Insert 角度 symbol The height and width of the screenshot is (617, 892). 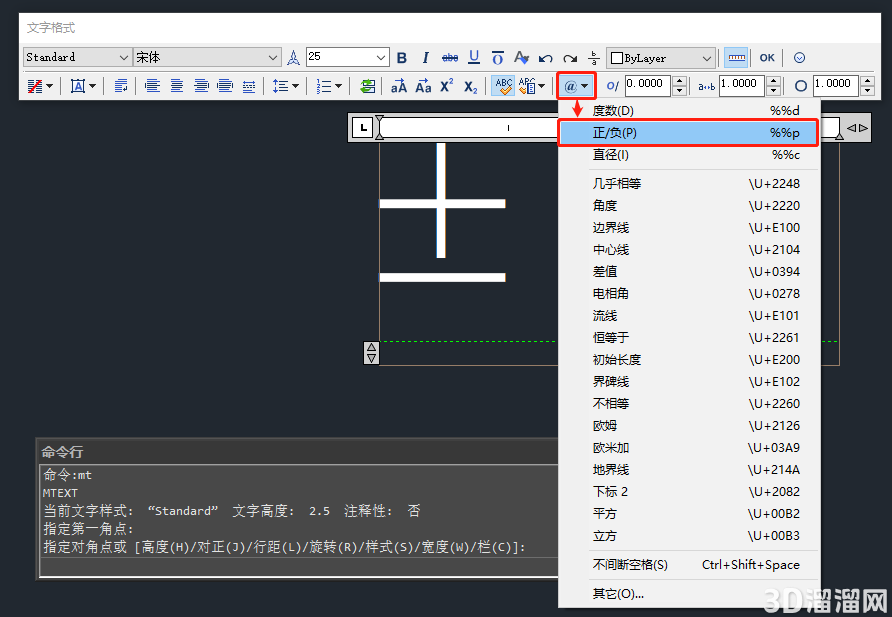689,206
